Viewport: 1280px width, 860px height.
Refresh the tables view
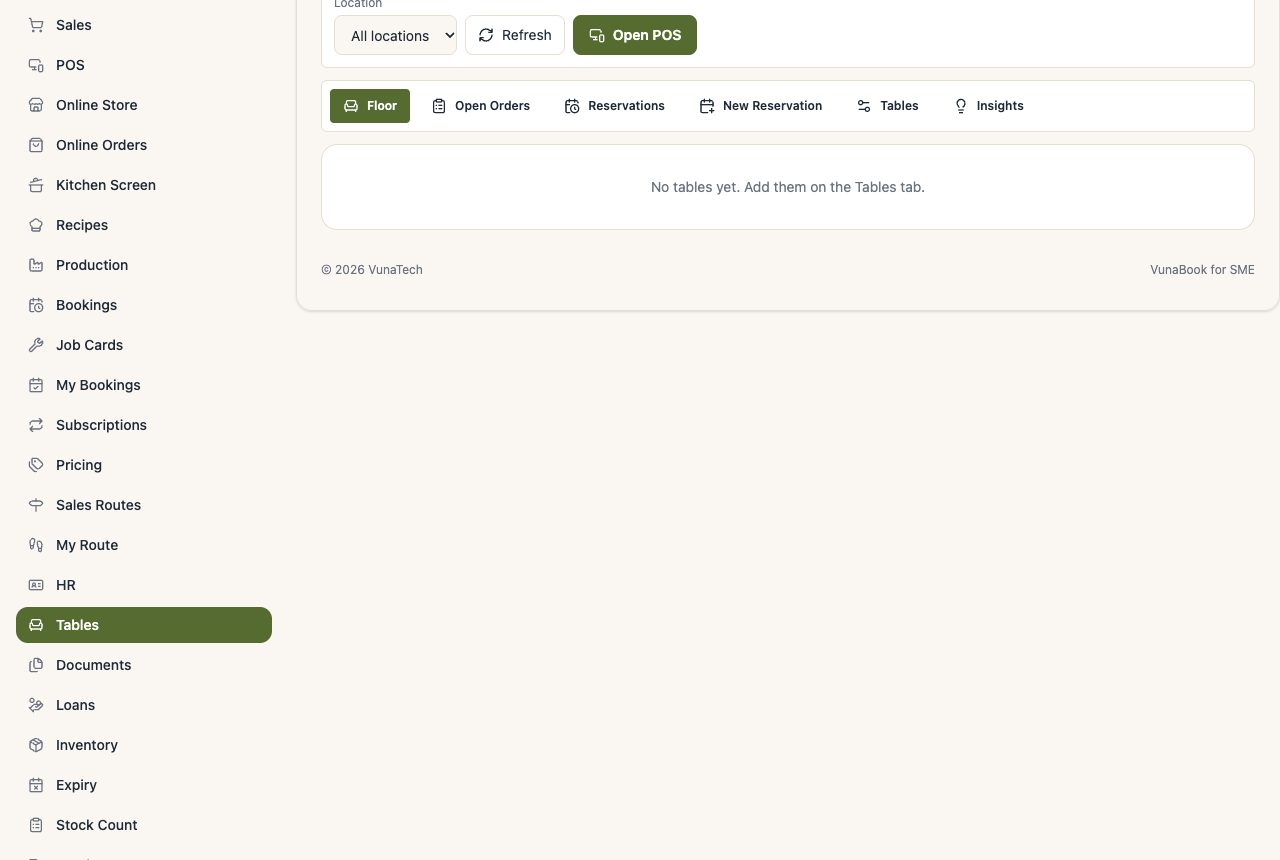click(515, 35)
